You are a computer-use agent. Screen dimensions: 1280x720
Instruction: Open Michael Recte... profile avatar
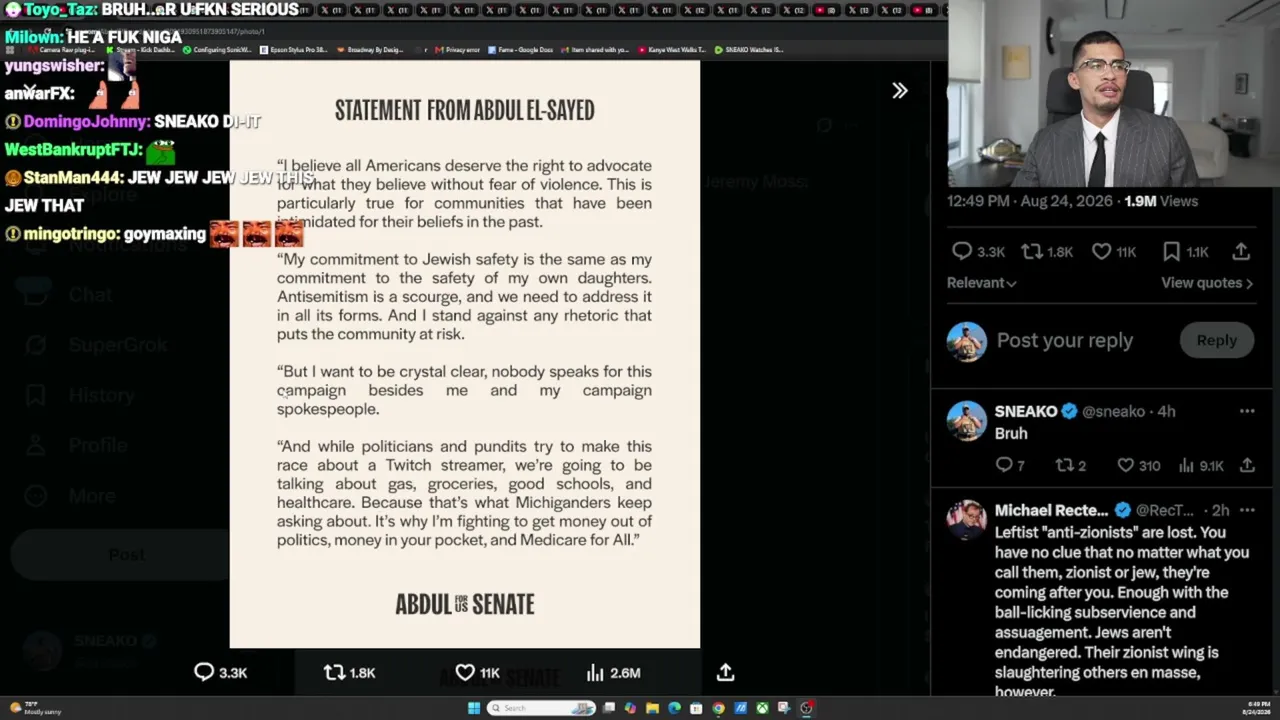click(967, 520)
